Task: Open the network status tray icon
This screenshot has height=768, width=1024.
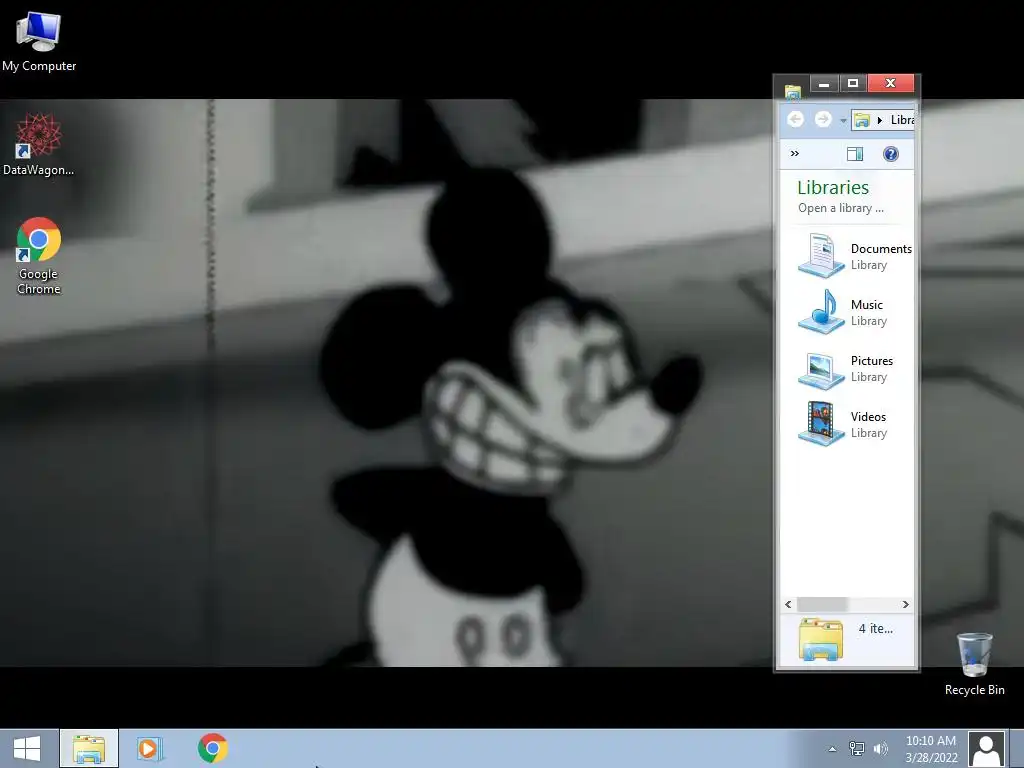Action: click(856, 749)
